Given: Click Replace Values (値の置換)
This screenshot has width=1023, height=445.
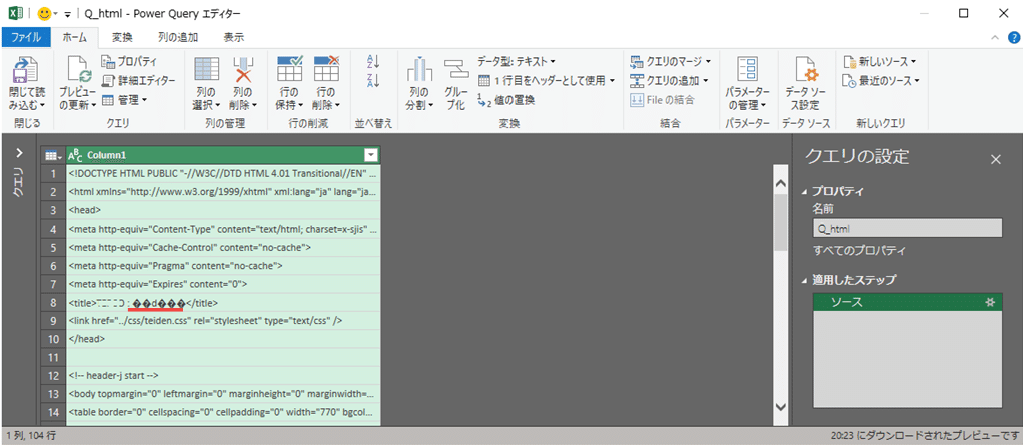Looking at the screenshot, I should [x=506, y=100].
